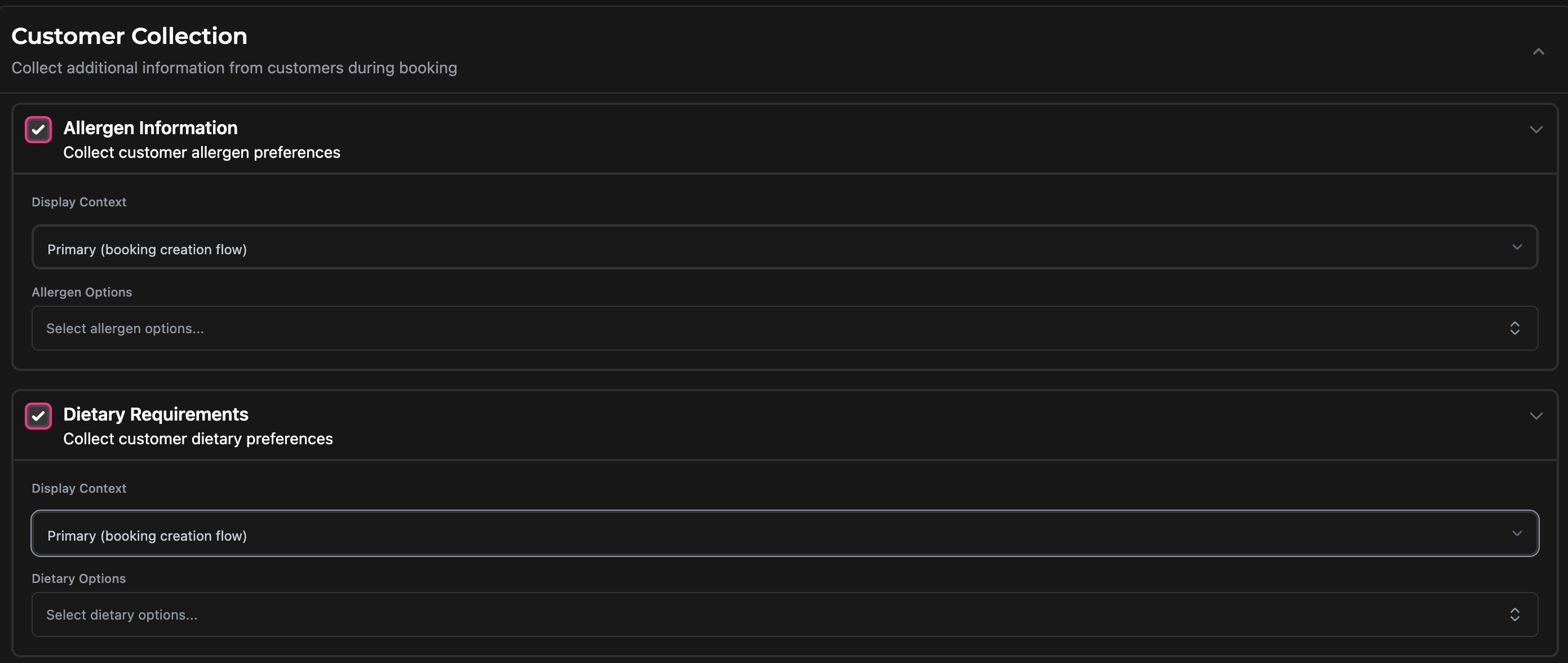The height and width of the screenshot is (663, 1568).
Task: Uncheck the Allergen Information checkbox
Action: point(38,130)
